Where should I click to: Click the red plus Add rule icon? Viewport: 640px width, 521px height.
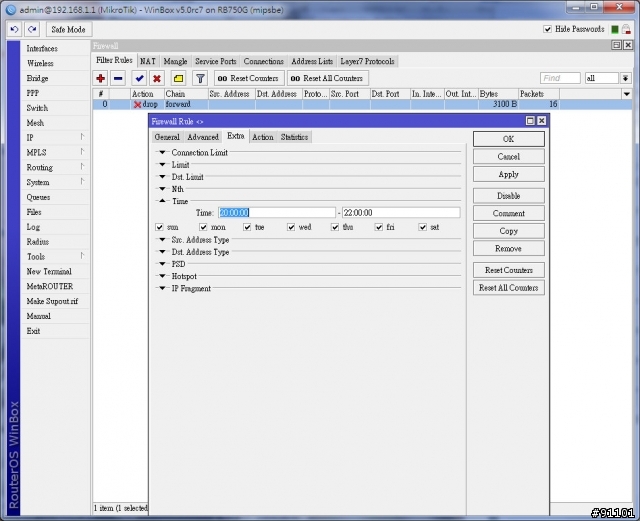coord(100,78)
